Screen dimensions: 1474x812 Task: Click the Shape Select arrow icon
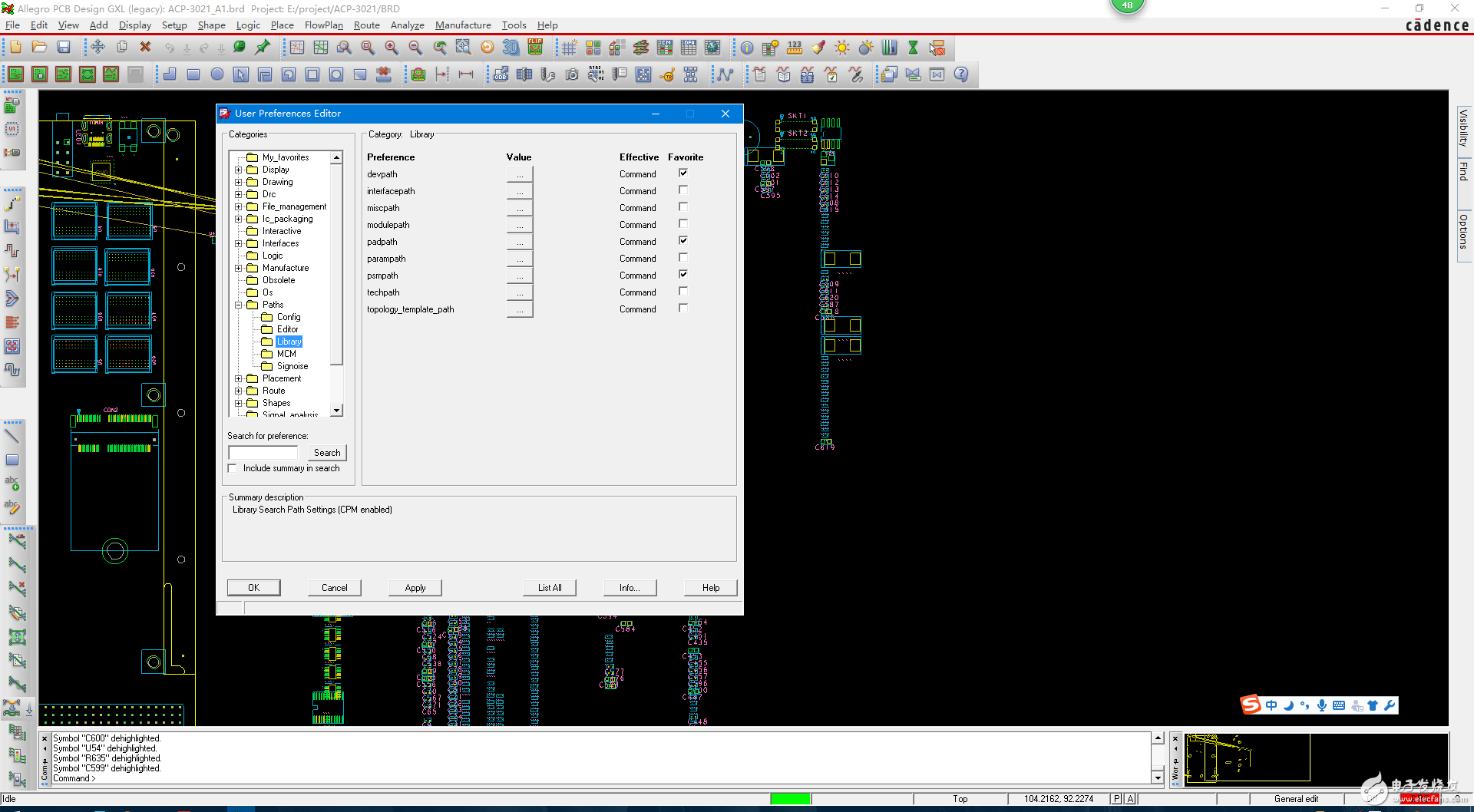pos(241,74)
